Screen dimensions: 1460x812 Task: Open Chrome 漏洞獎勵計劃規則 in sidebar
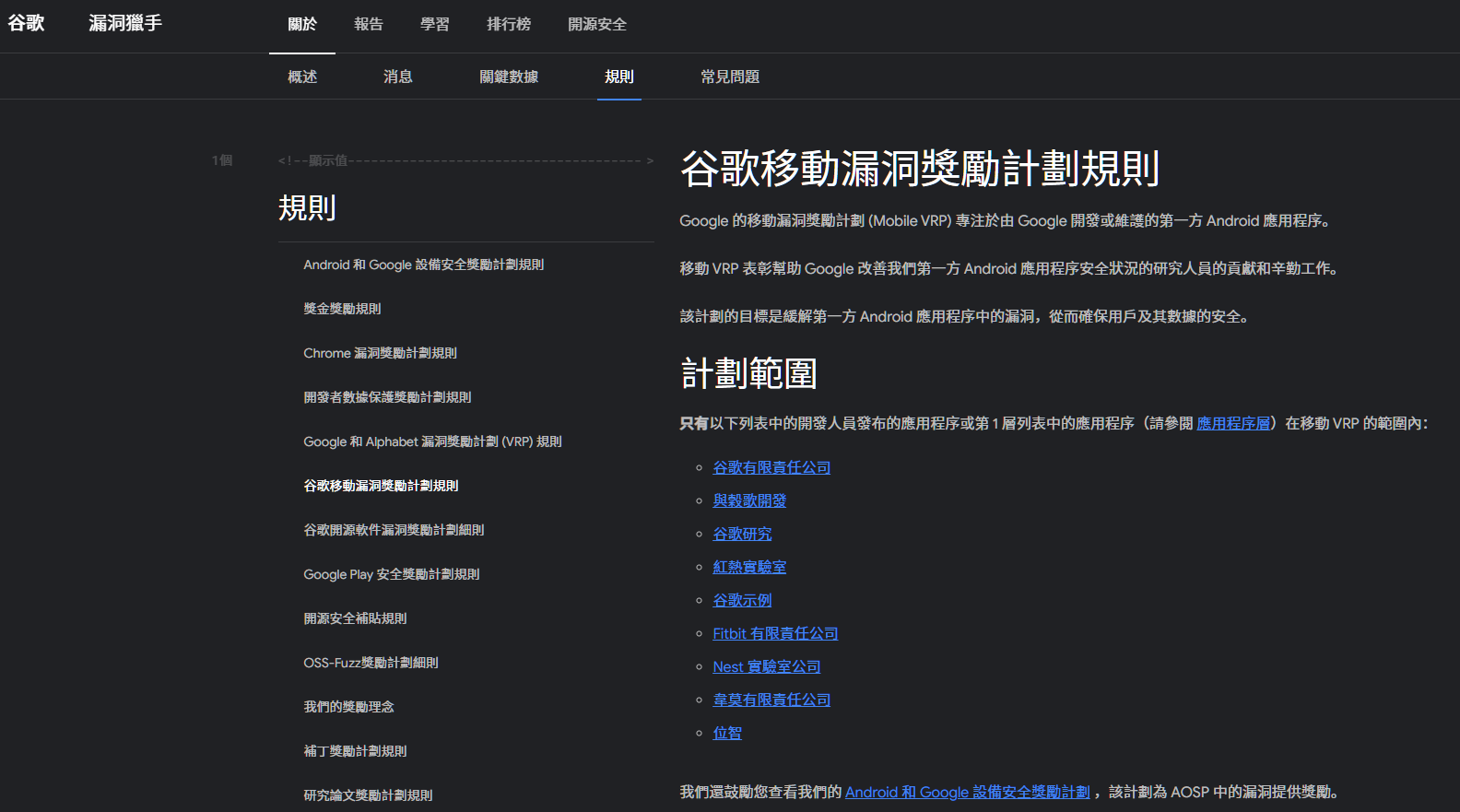click(380, 353)
